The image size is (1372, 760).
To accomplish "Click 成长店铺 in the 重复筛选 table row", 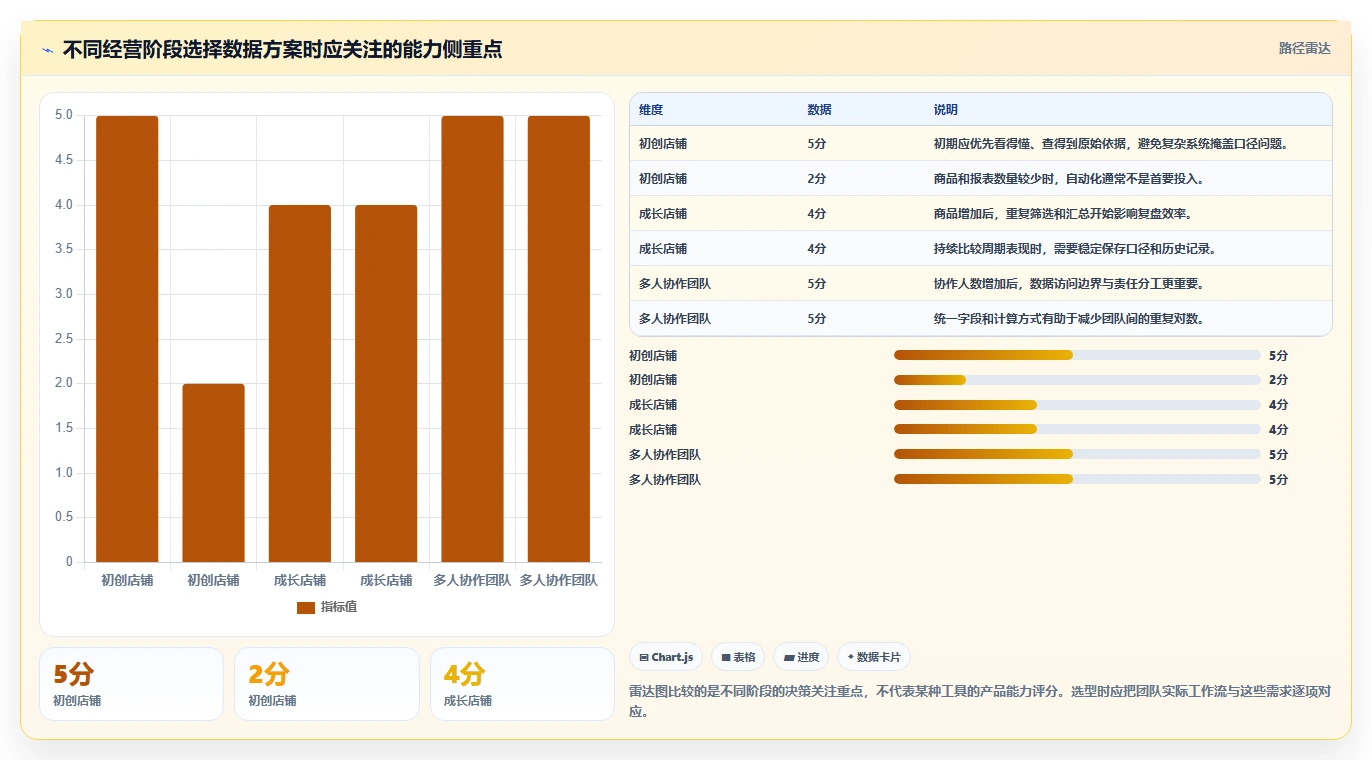I will 663,213.
